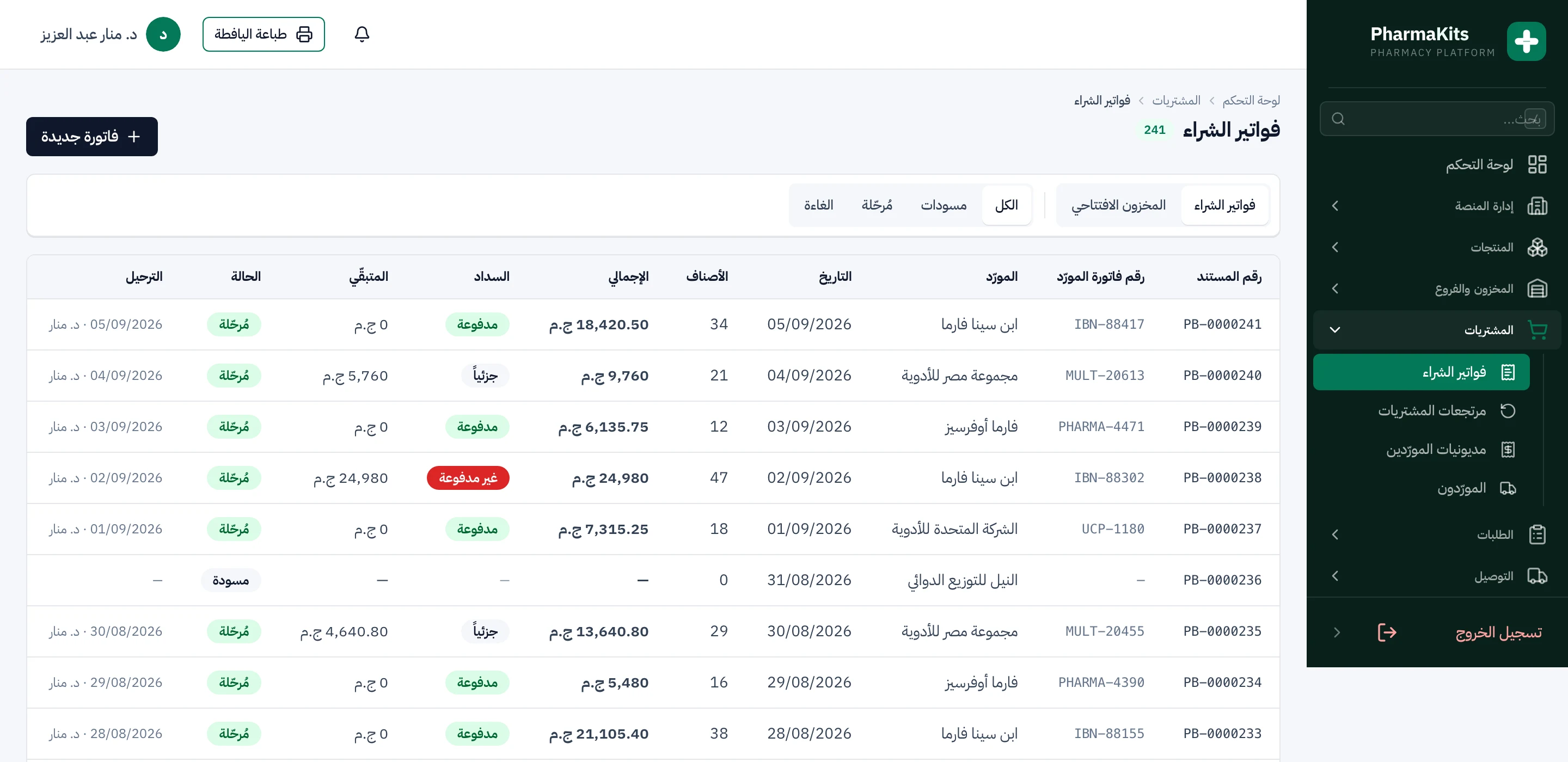Create a new invoice with فاتورة جديدة
Image resolution: width=1568 pixels, height=762 pixels.
point(92,136)
